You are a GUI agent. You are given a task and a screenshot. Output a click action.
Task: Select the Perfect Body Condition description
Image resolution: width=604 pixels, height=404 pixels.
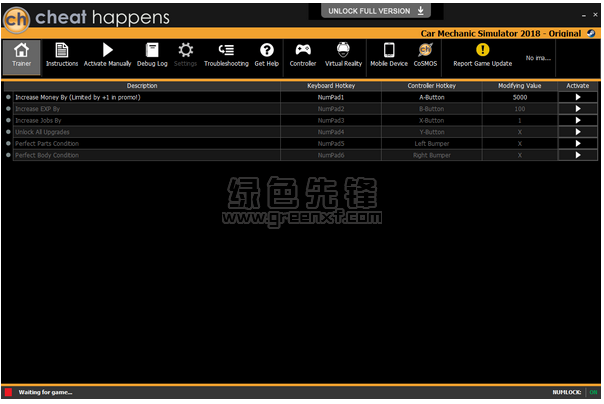point(147,155)
